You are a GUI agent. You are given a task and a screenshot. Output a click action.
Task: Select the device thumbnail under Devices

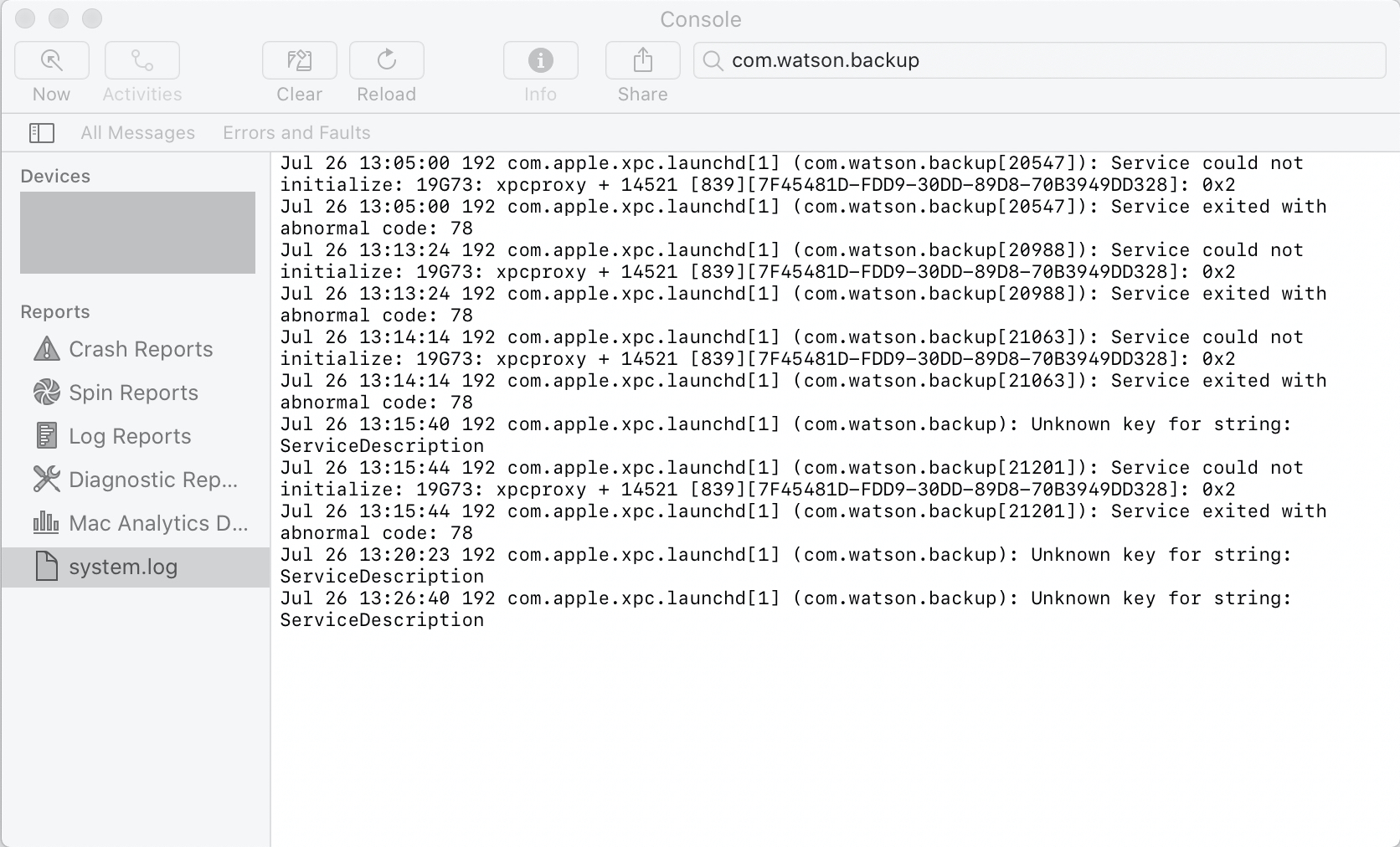pyautogui.click(x=136, y=233)
